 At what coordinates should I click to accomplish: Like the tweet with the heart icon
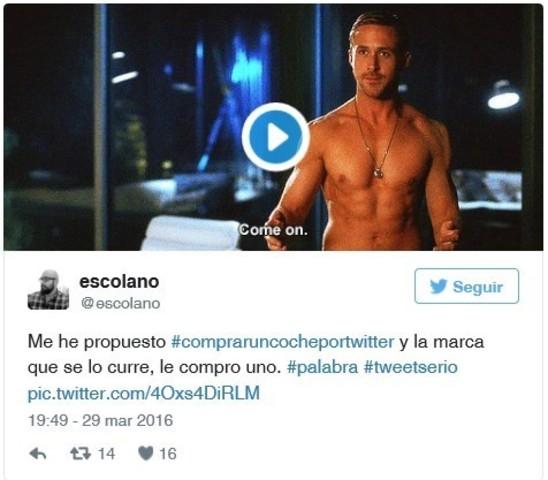coord(146,454)
